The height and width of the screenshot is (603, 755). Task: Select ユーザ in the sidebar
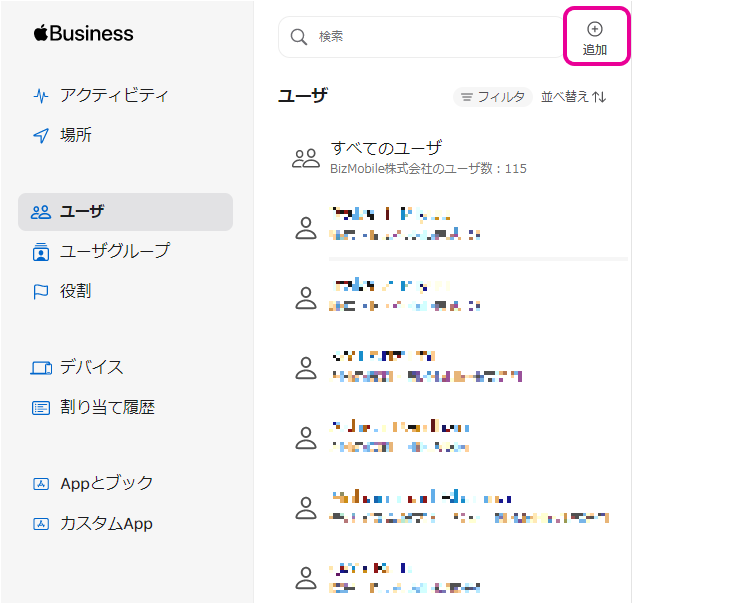pyautogui.click(x=125, y=212)
